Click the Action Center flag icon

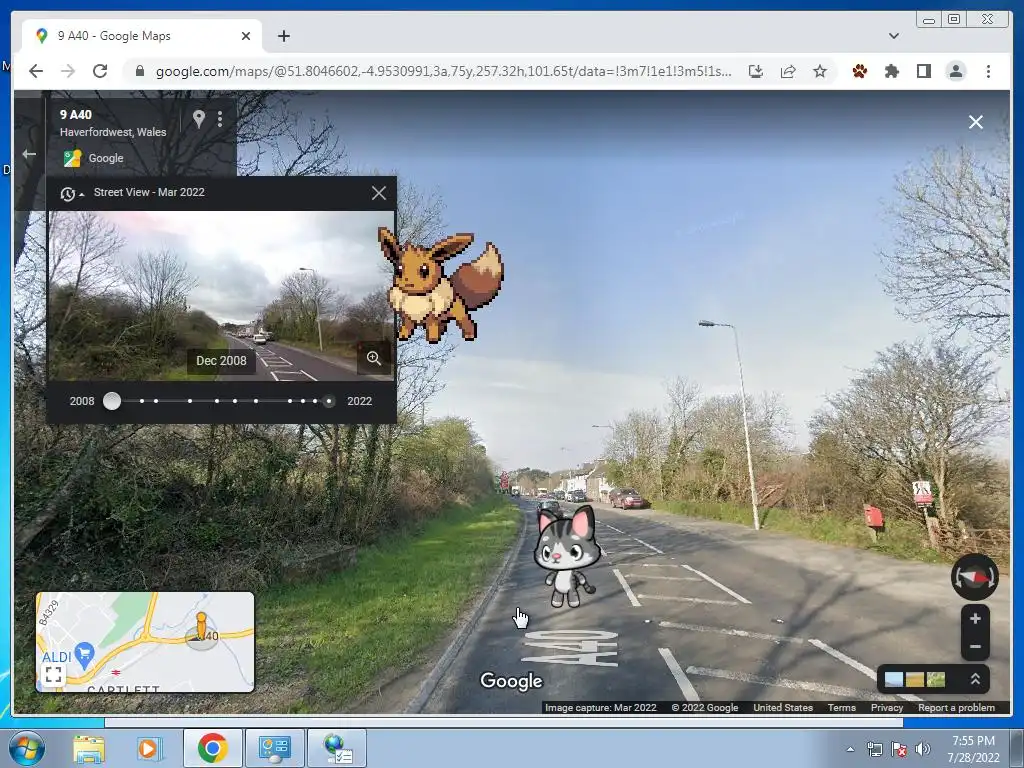[899, 749]
